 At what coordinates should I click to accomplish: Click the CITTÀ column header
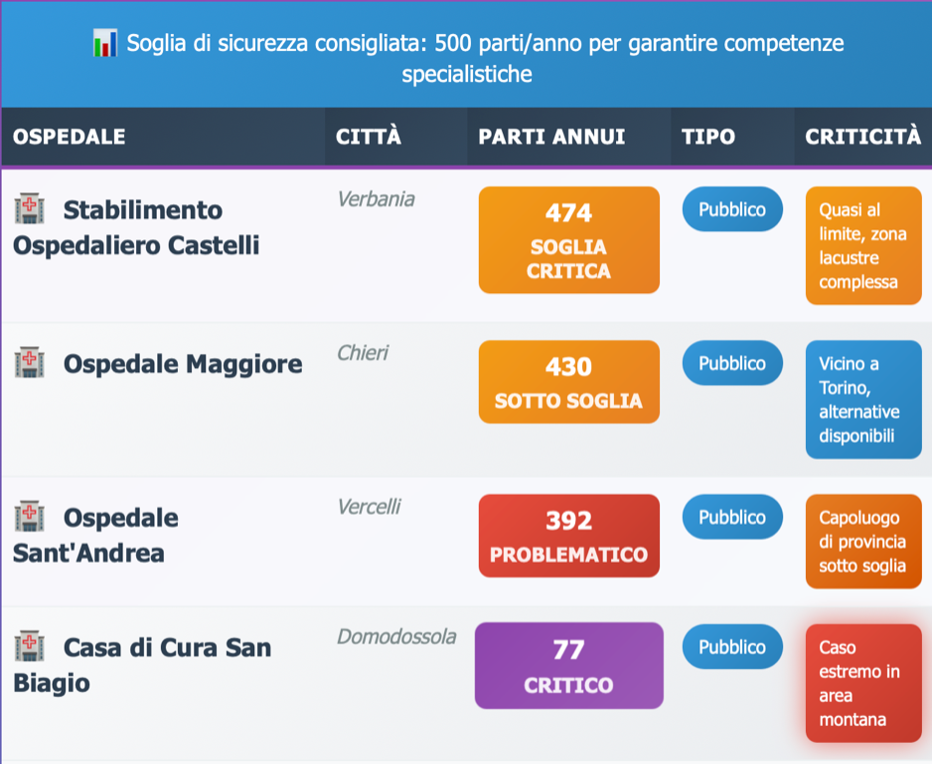pyautogui.click(x=368, y=137)
